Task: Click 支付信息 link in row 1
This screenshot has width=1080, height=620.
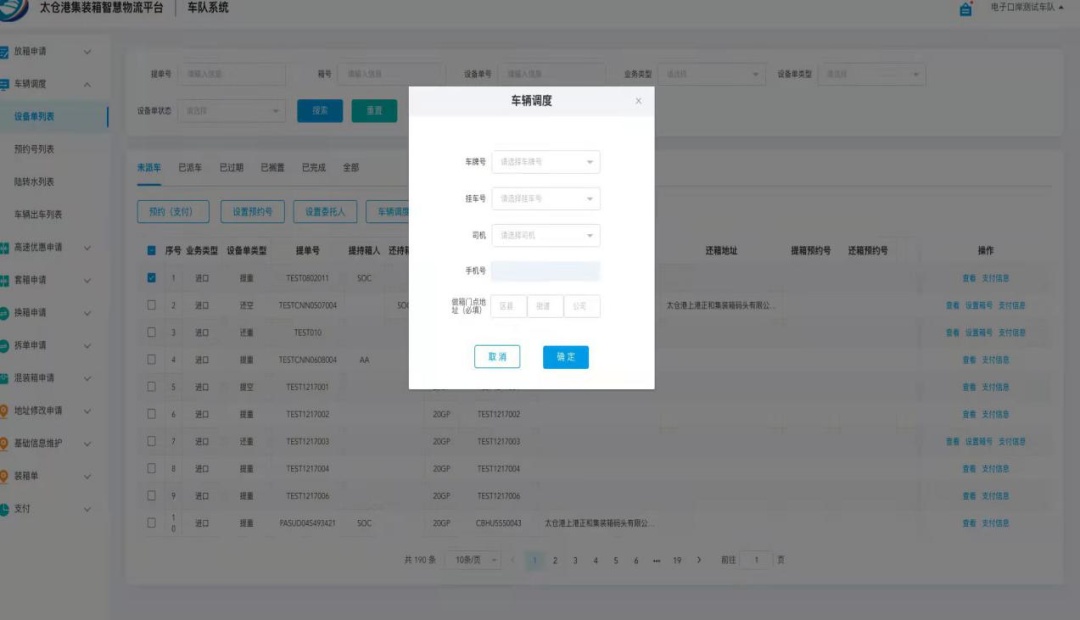Action: click(x=995, y=278)
